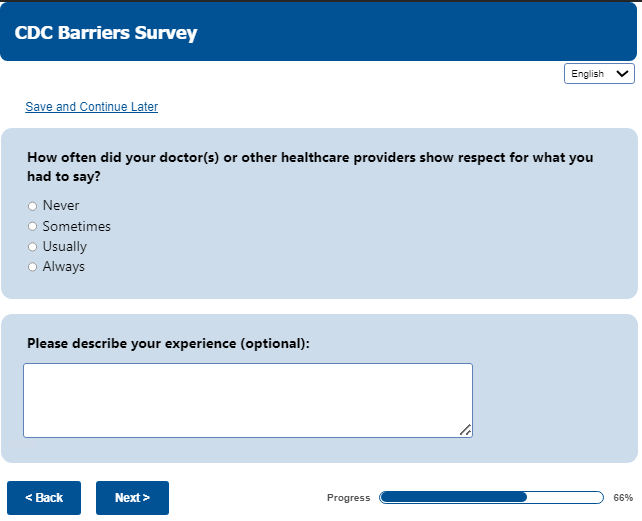Mark the Always radio option

pos(32,267)
